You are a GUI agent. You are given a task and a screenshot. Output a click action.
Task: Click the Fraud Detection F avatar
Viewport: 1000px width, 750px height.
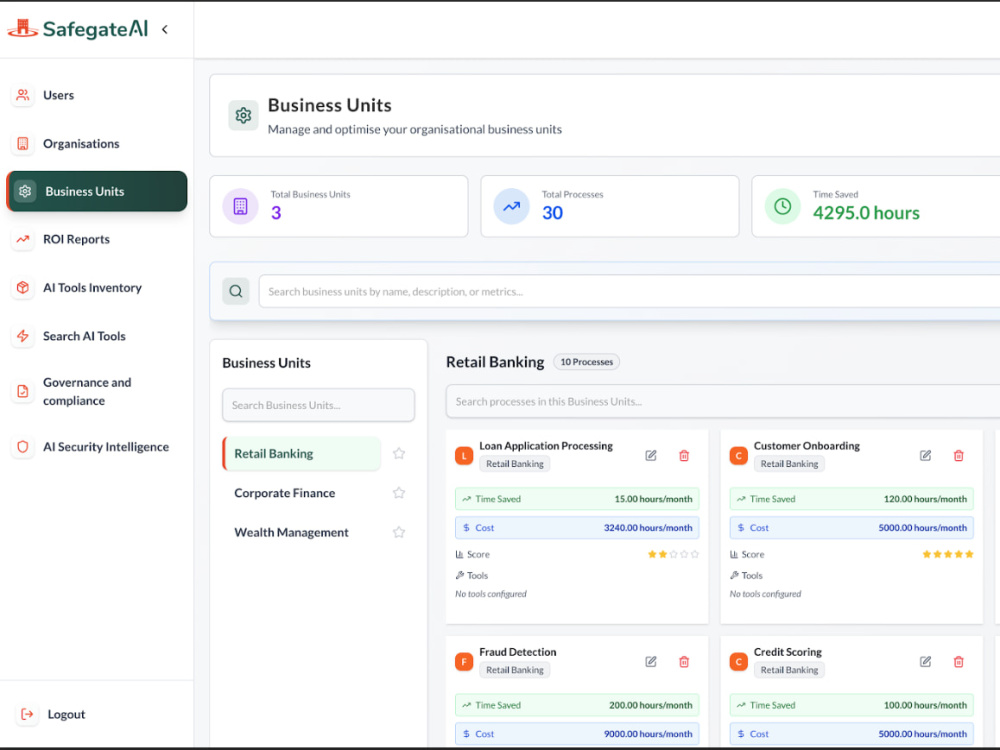(464, 661)
